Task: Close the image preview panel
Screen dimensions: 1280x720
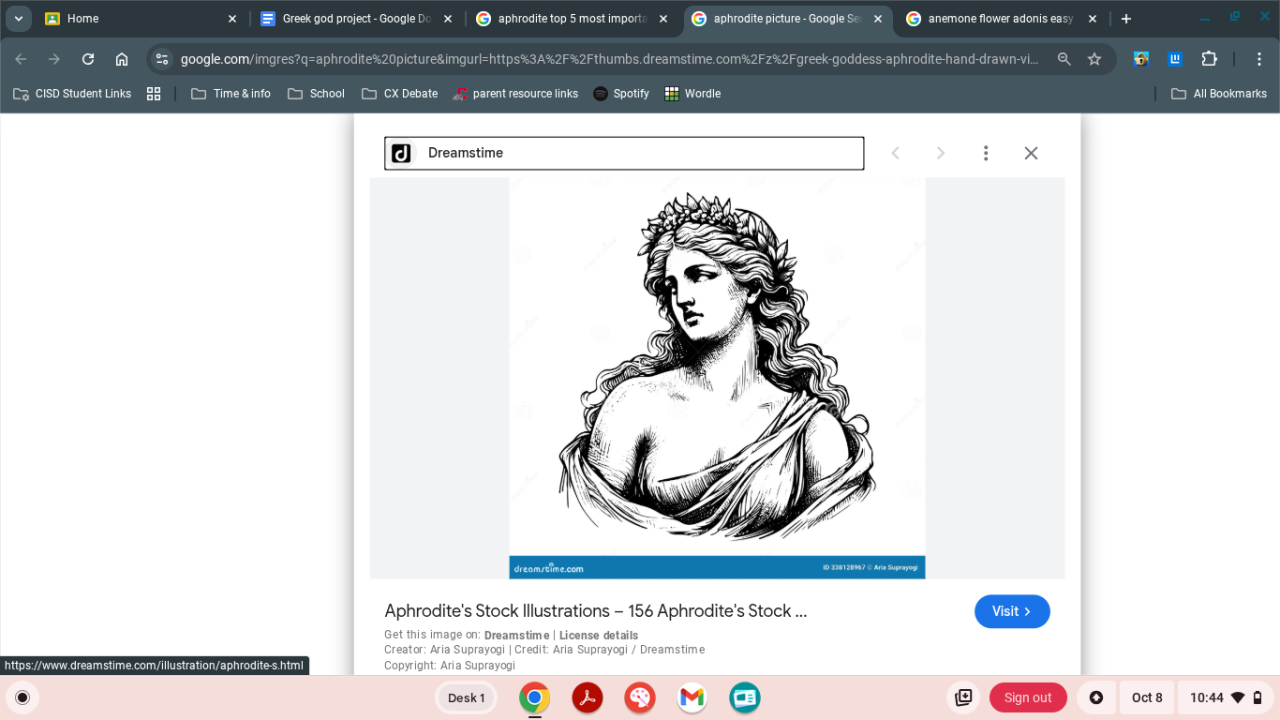Action: pyautogui.click(x=1031, y=153)
